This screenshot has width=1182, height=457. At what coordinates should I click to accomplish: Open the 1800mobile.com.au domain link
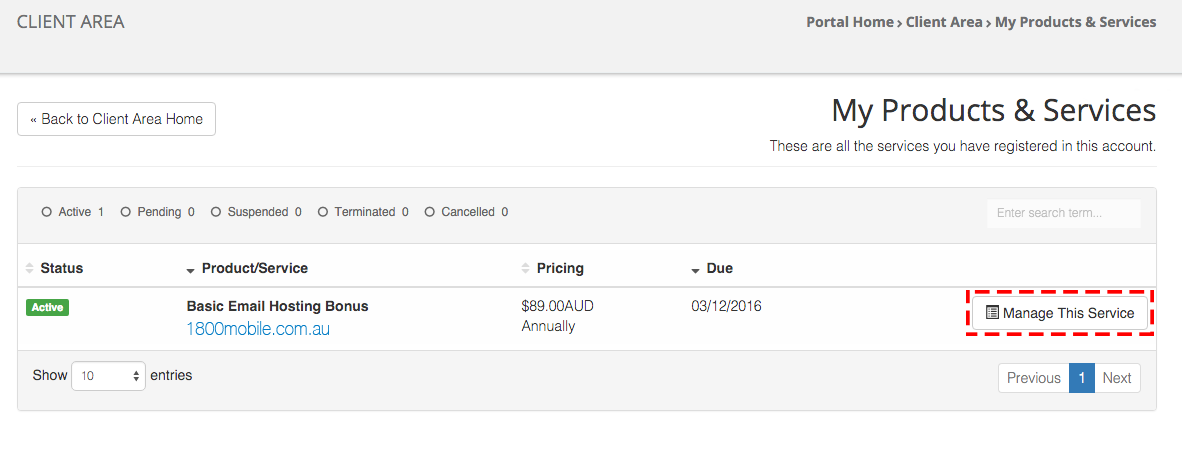[x=258, y=329]
